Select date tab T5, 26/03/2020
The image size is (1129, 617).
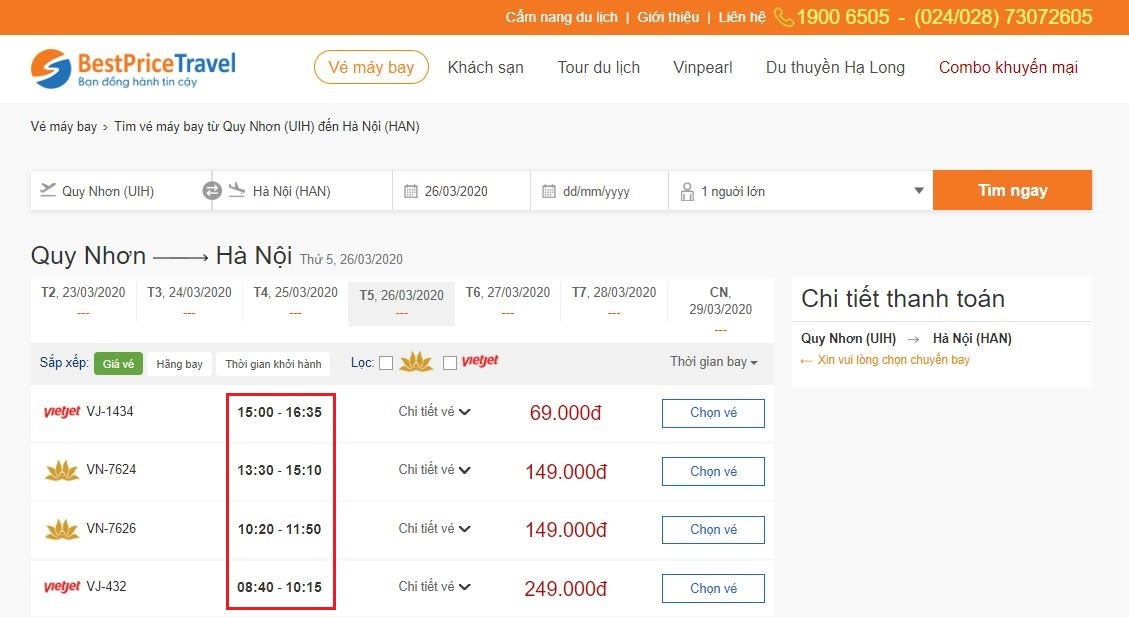pyautogui.click(x=401, y=303)
